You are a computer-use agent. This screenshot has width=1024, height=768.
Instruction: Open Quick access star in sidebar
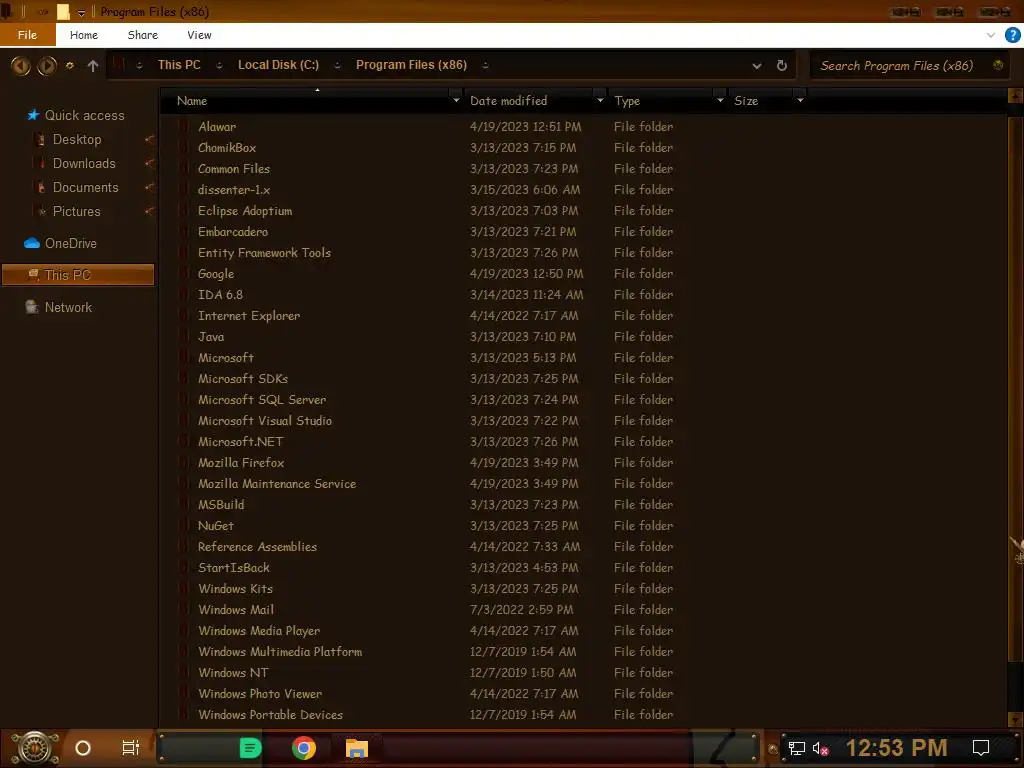(33, 116)
